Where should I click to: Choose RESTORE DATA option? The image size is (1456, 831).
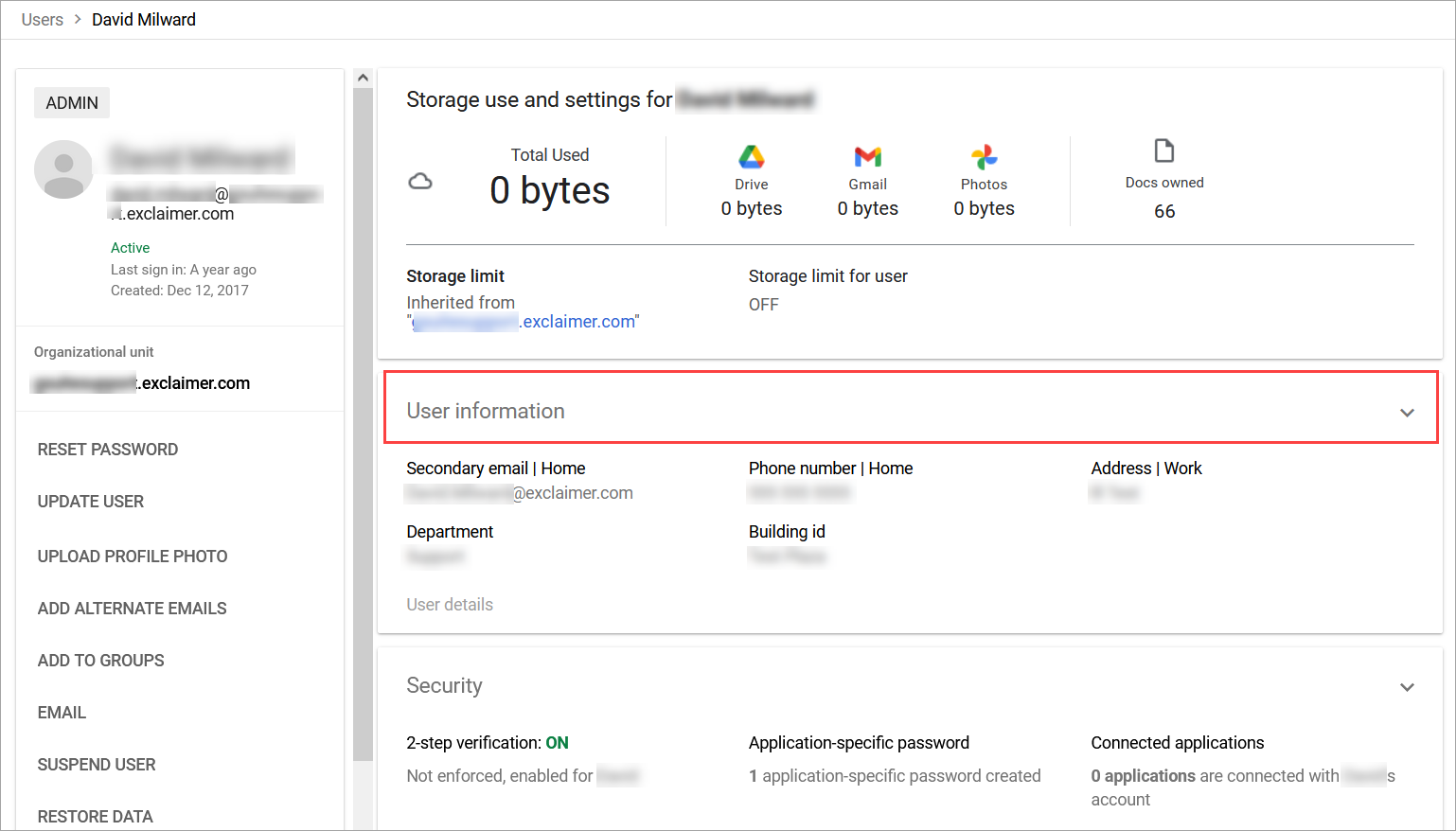[96, 816]
